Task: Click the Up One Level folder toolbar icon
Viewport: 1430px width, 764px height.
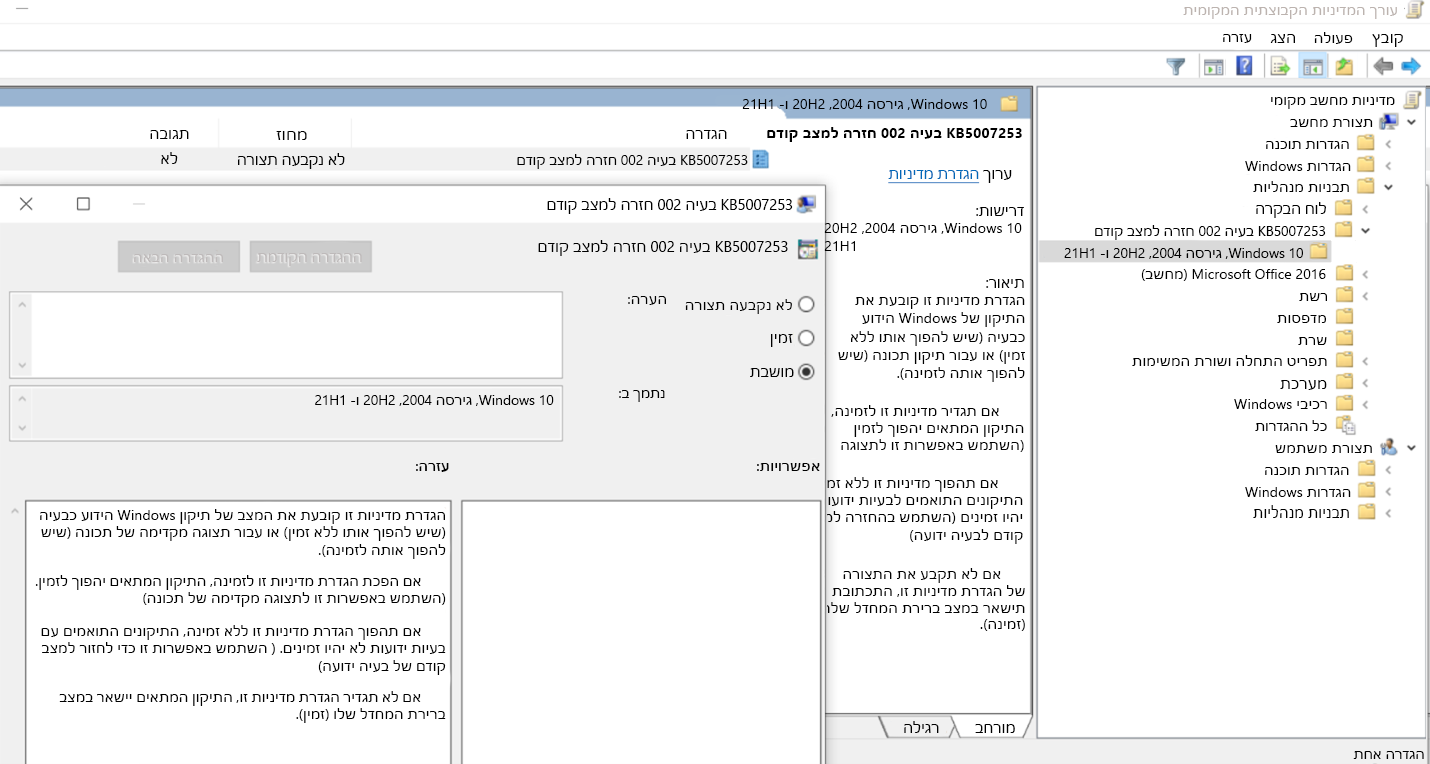Action: [1344, 66]
